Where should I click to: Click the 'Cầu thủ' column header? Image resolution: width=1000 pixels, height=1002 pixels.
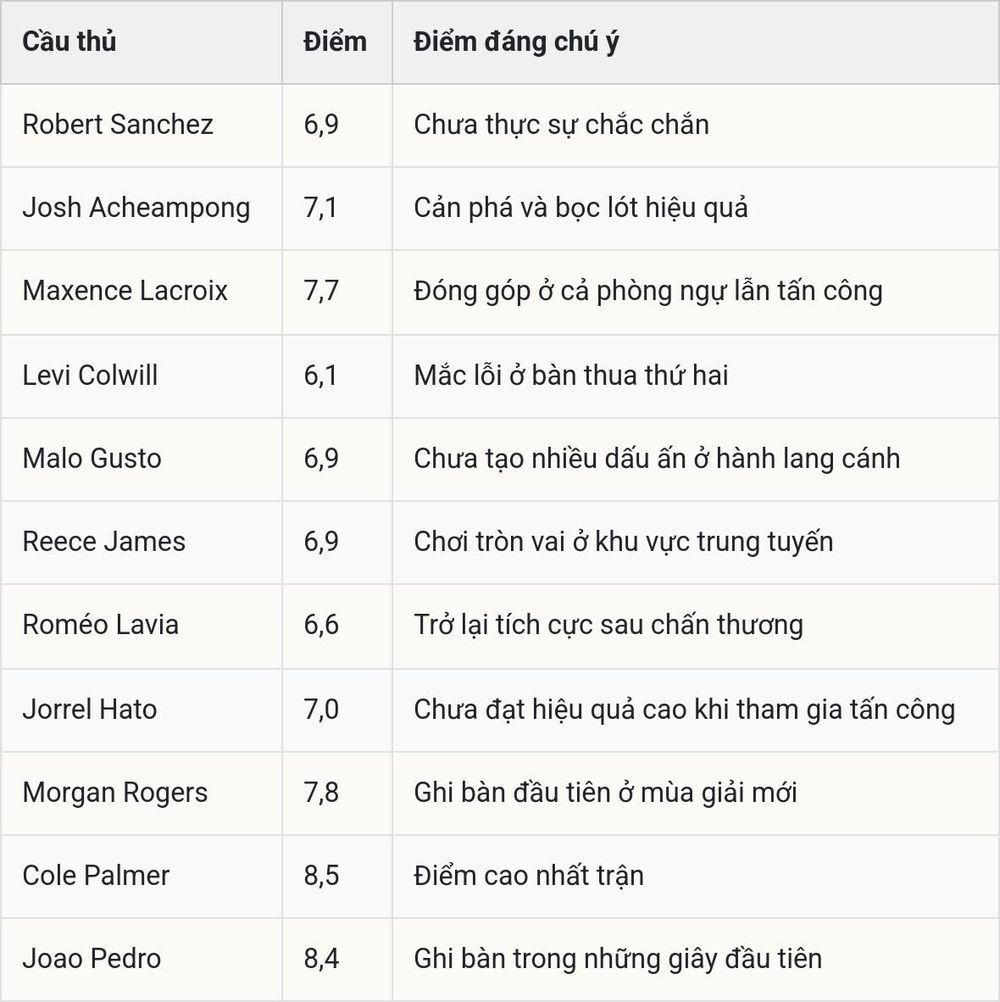coord(69,42)
